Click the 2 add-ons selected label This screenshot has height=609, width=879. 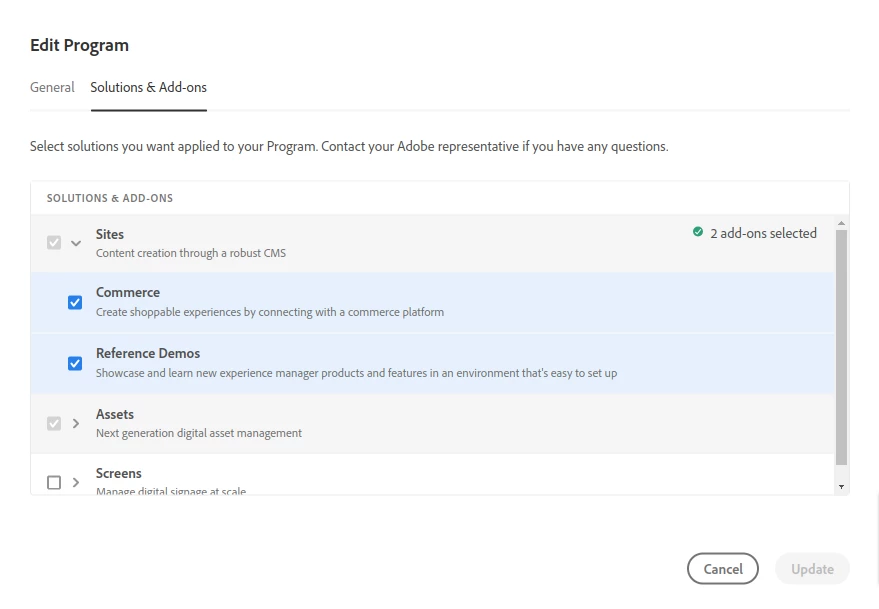(763, 233)
